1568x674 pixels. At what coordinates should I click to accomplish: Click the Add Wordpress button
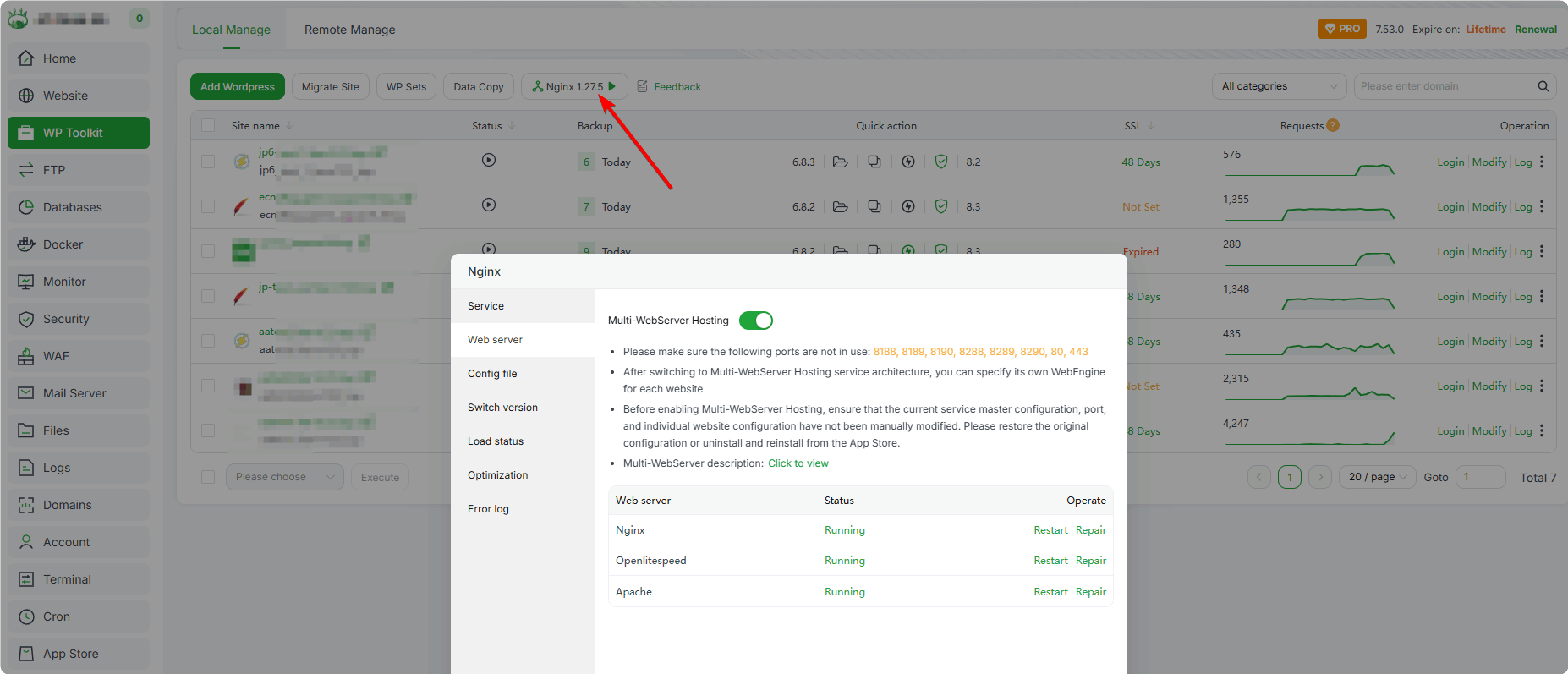click(238, 86)
